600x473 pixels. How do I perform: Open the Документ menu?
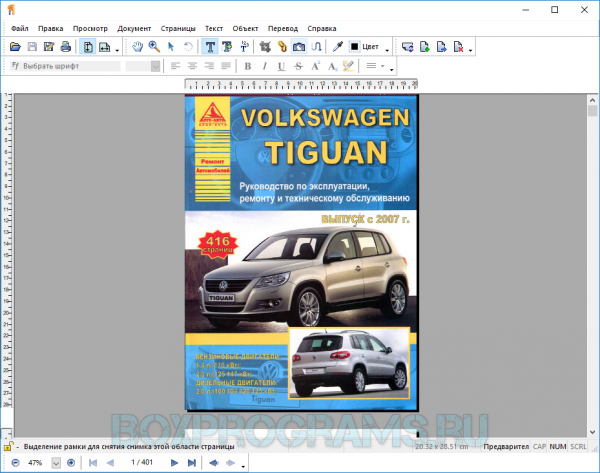[x=134, y=28]
